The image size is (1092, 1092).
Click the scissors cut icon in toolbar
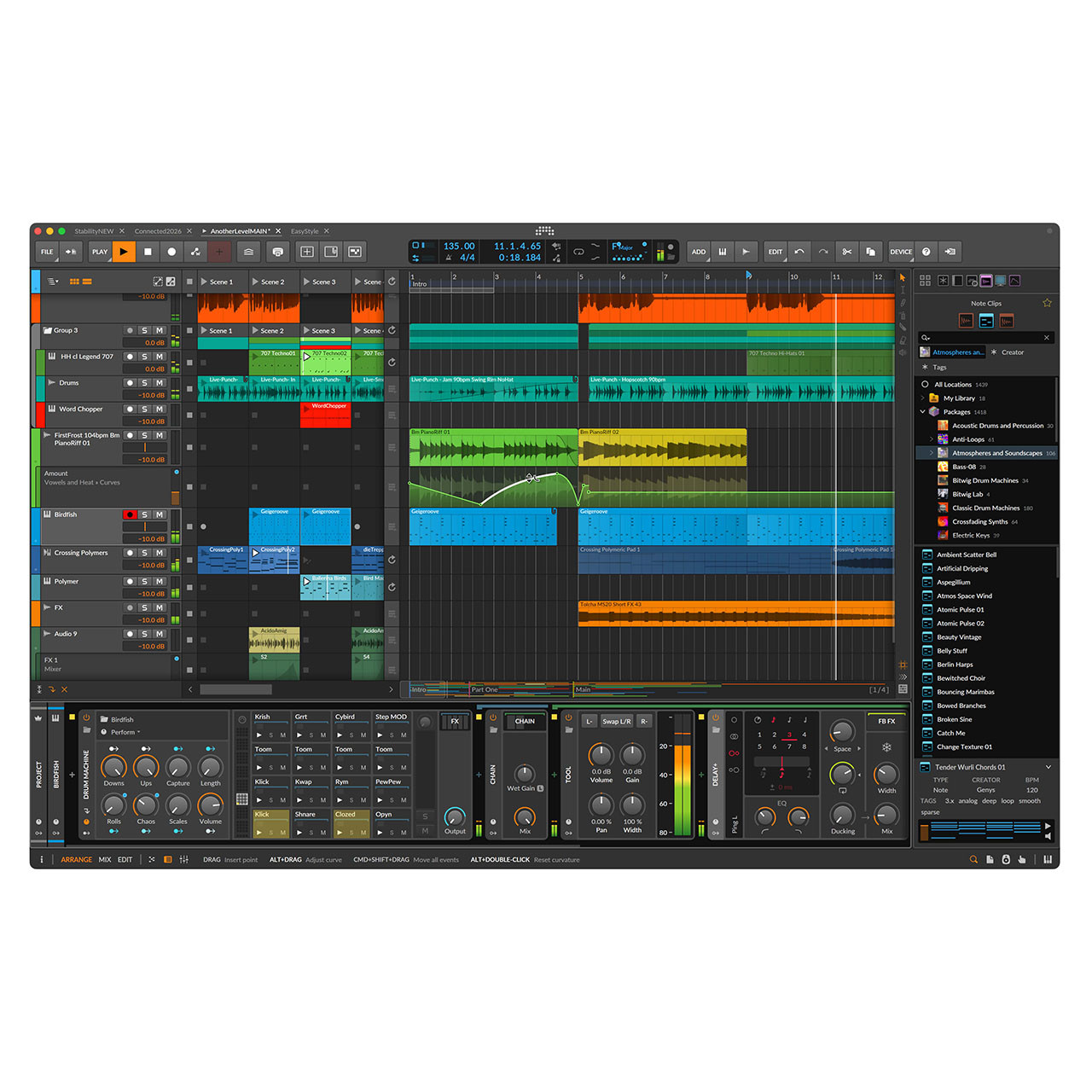pos(847,252)
